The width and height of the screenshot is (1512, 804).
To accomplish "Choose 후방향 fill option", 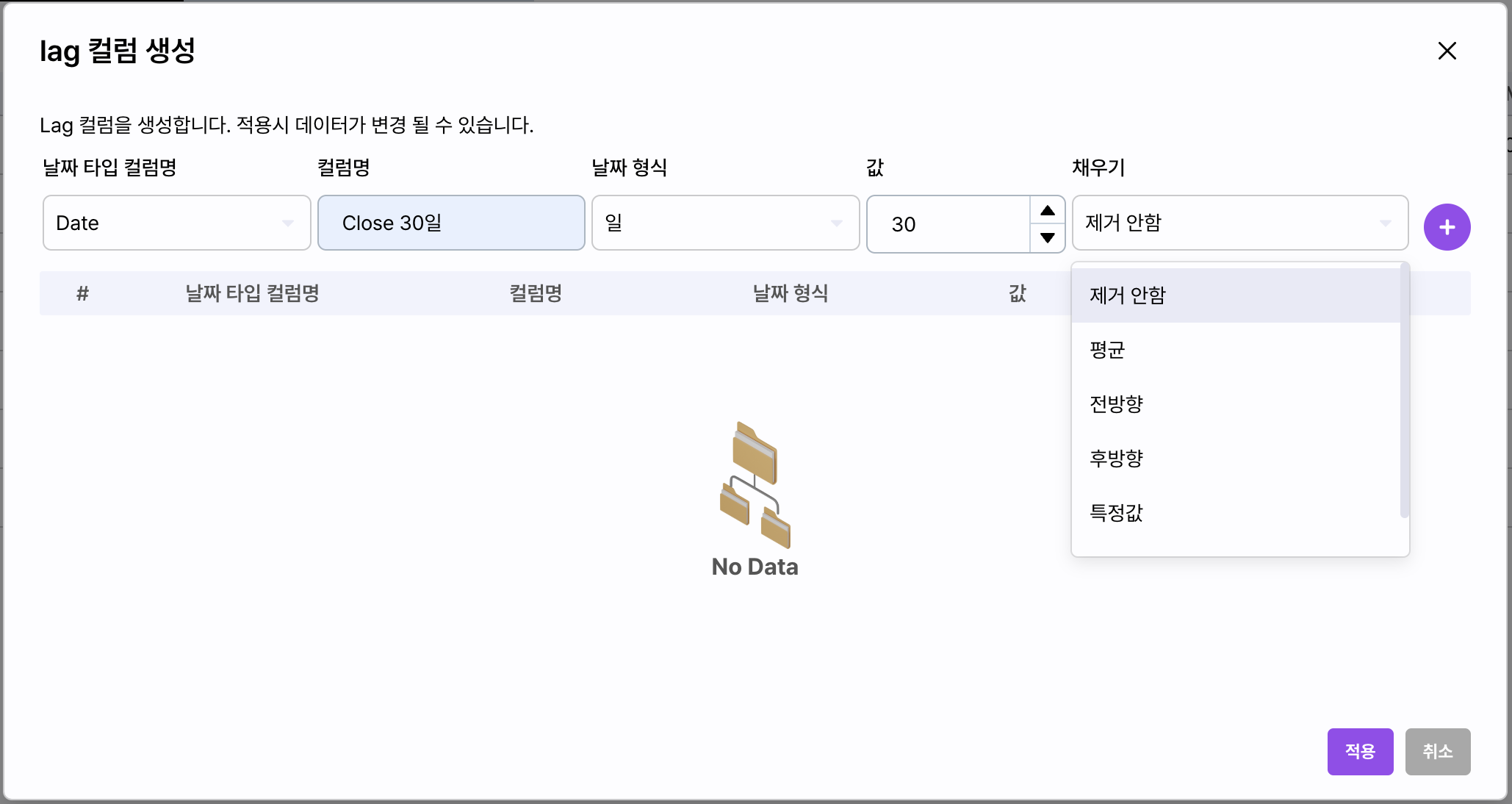I will (1236, 459).
